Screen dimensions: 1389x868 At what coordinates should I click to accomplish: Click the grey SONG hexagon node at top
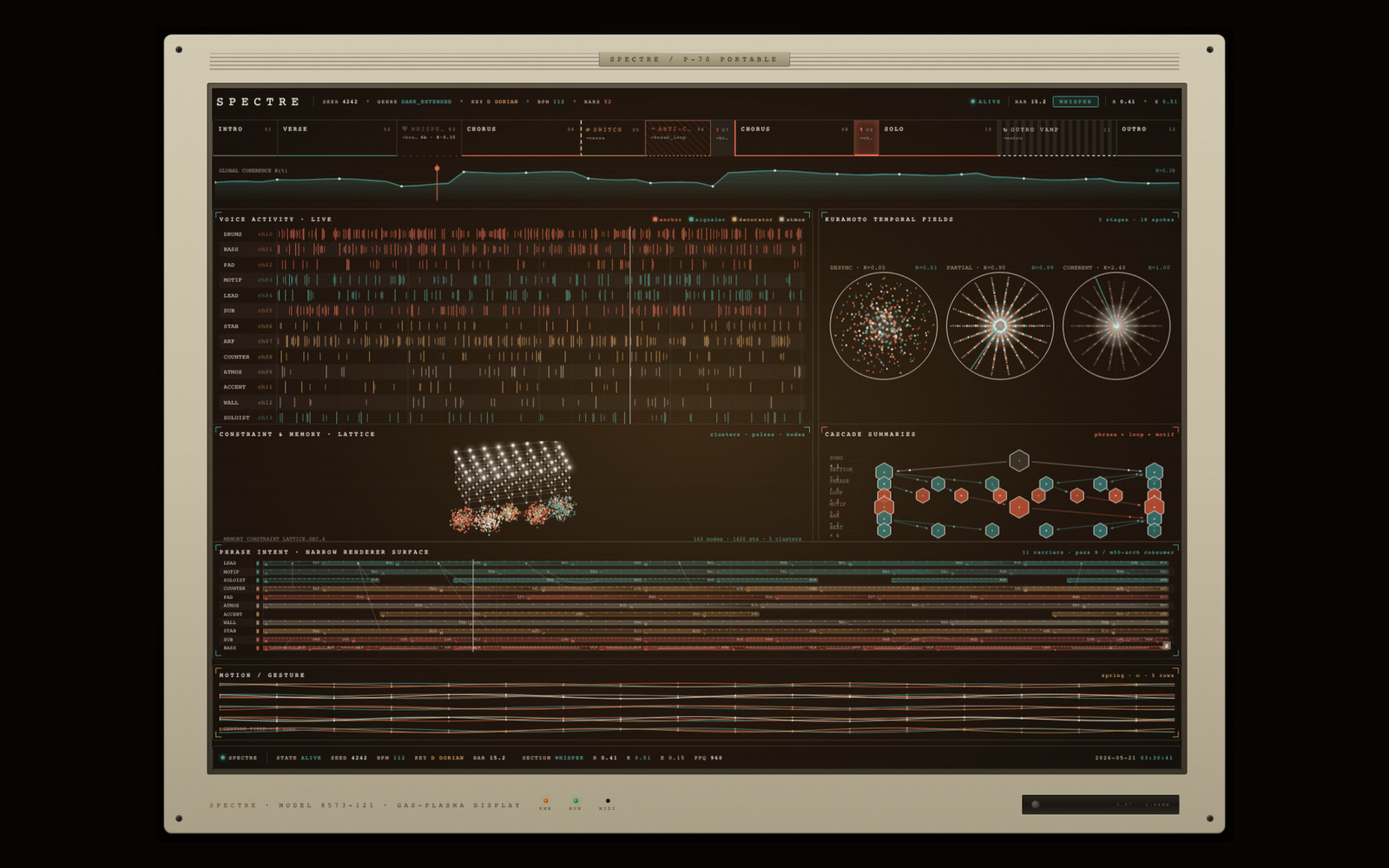tap(1019, 460)
